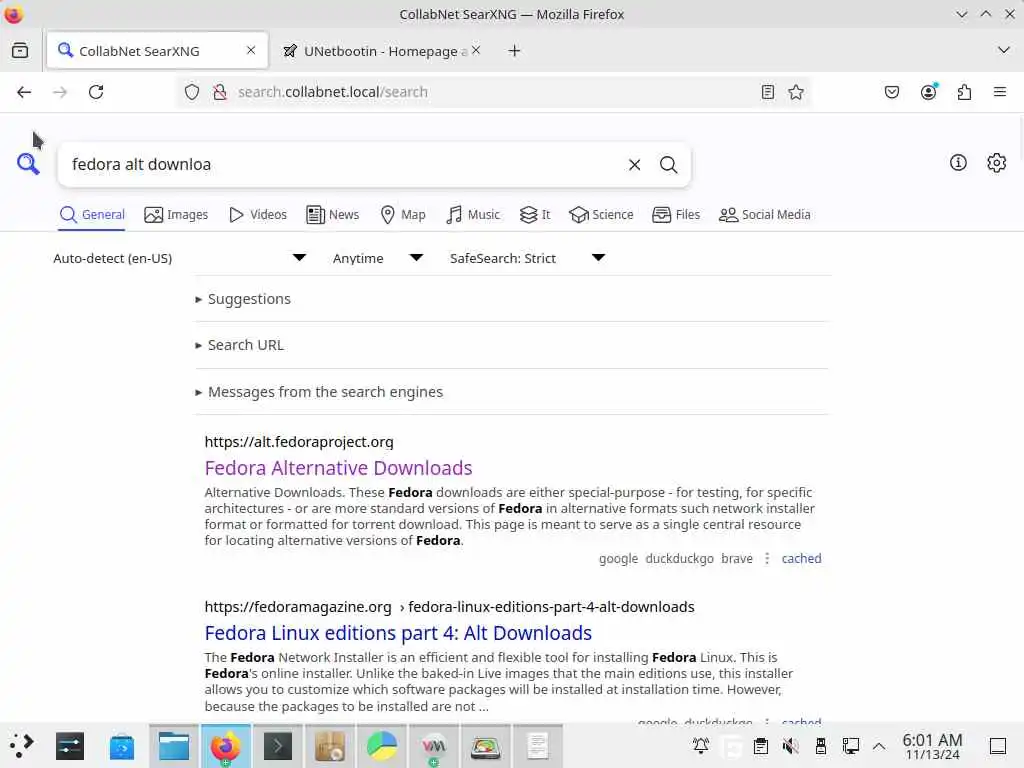
Task: Switch to the UNetbootin Homepage tab
Action: (383, 51)
